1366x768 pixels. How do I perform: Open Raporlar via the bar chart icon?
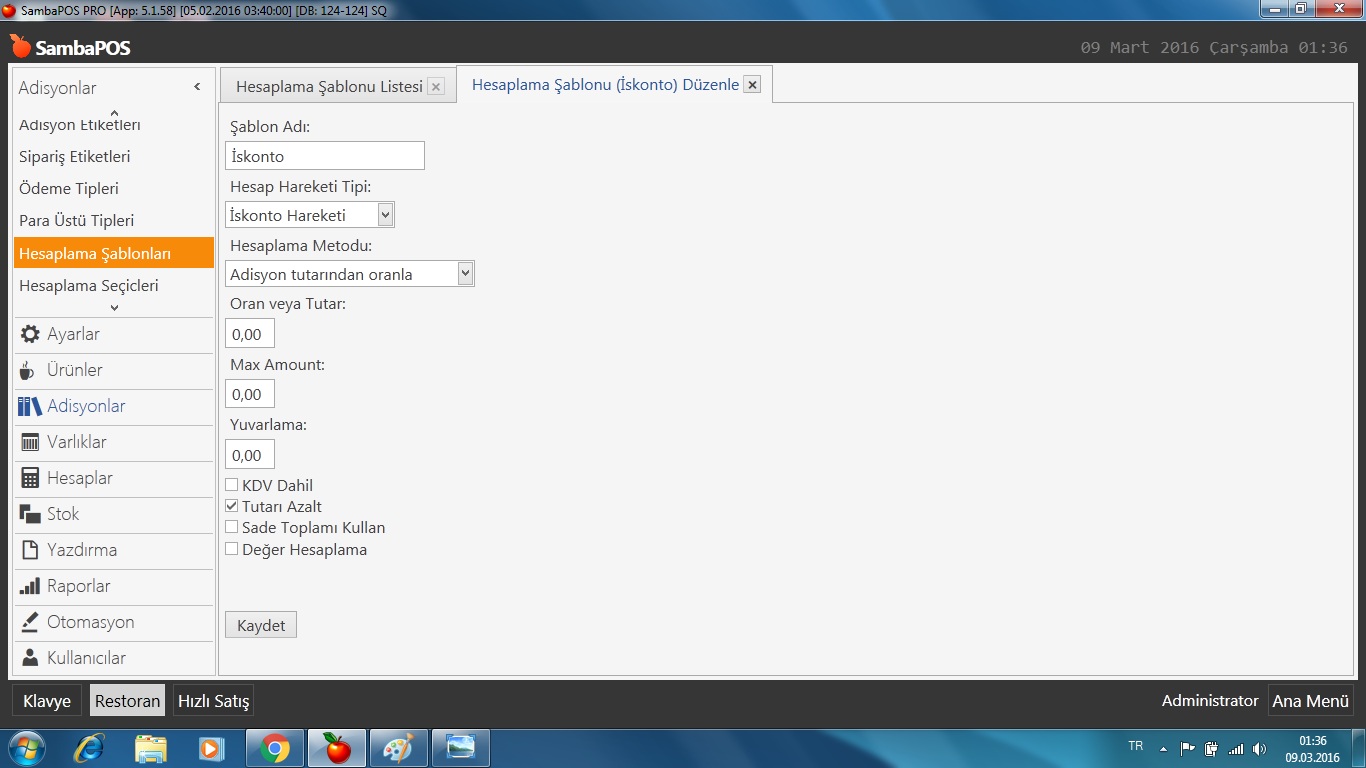point(30,586)
